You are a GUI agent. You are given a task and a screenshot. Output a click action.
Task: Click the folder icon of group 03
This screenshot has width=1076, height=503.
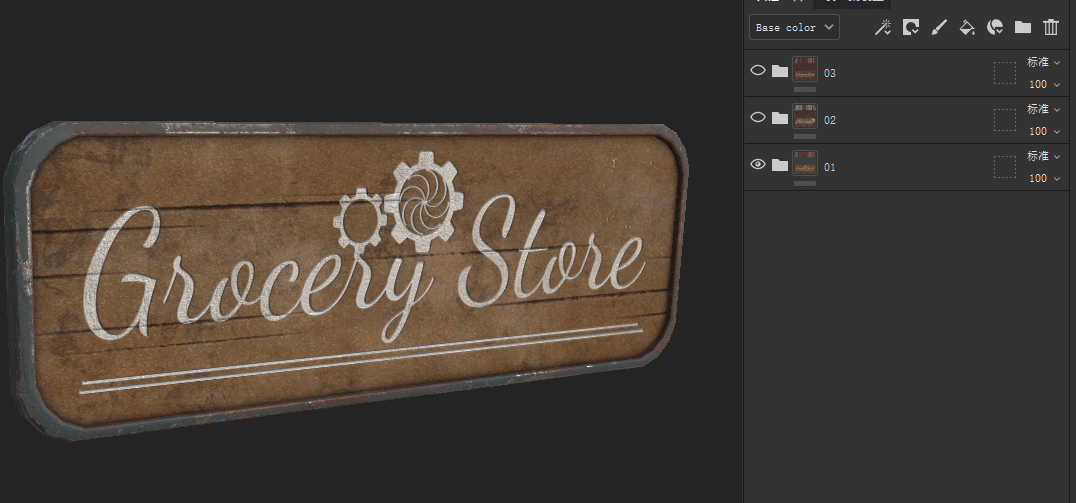pyautogui.click(x=780, y=71)
